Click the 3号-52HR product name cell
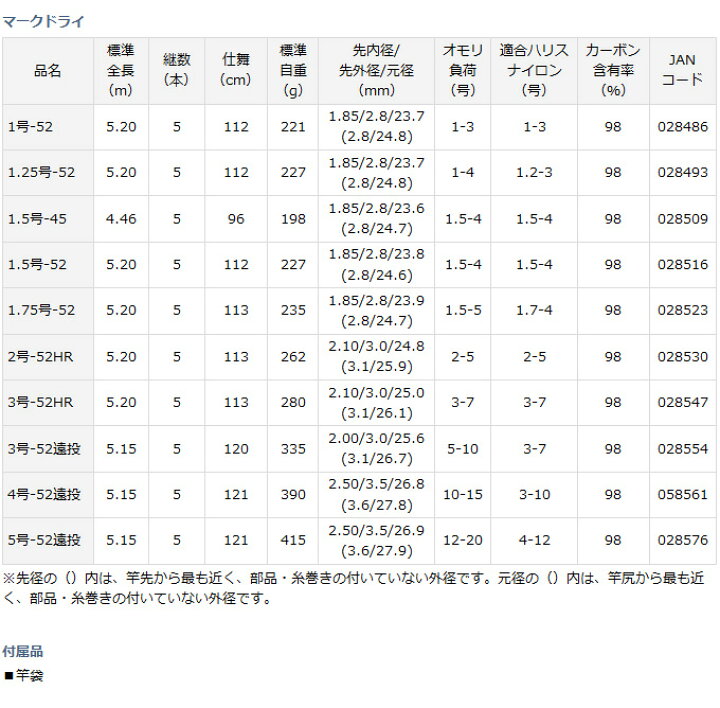Image resolution: width=720 pixels, height=708 pixels. pos(39,403)
